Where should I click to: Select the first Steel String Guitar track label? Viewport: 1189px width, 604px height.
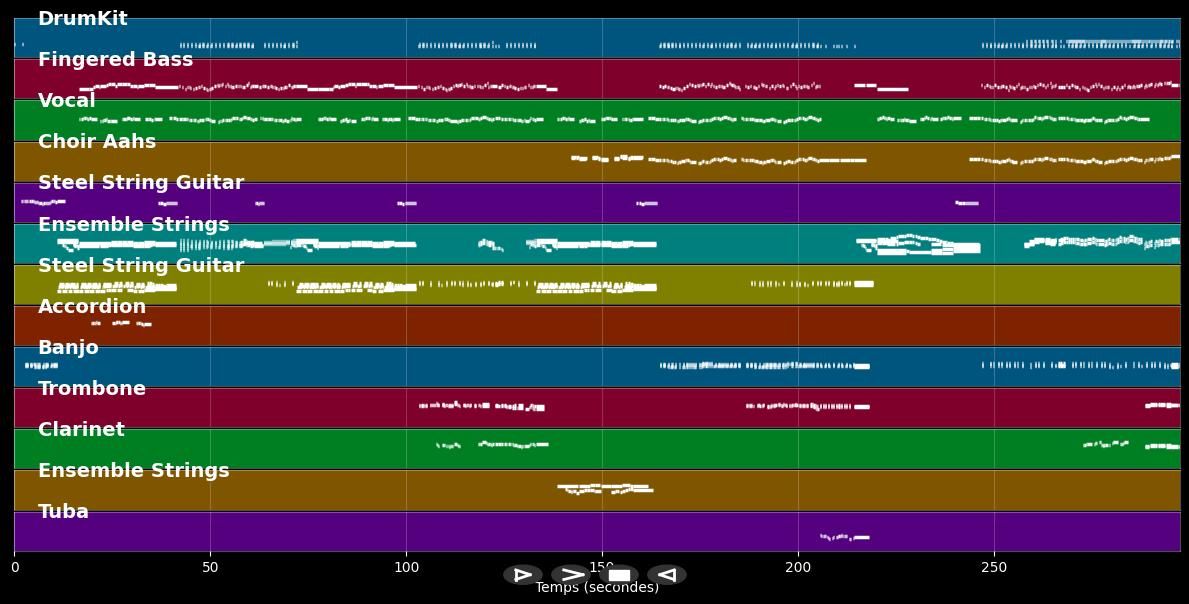141,182
